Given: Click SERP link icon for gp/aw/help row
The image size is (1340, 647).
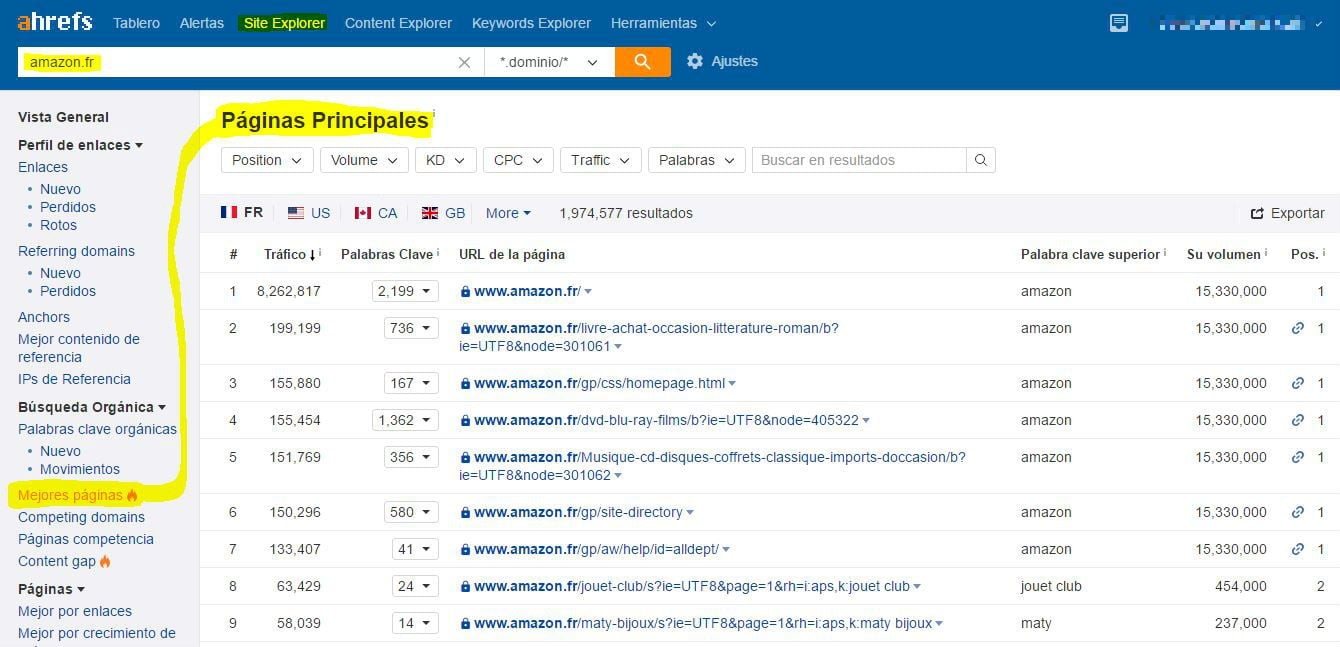Looking at the screenshot, I should (1298, 549).
